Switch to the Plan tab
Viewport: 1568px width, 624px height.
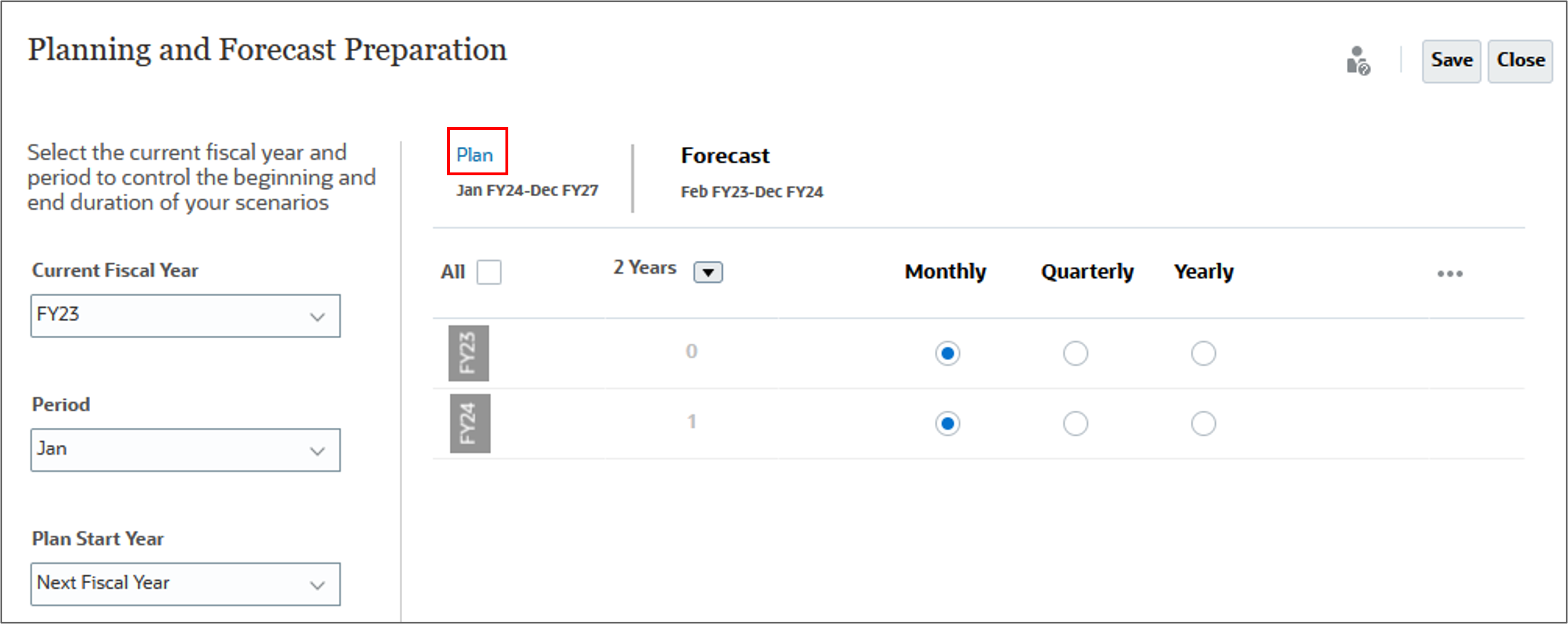point(476,155)
